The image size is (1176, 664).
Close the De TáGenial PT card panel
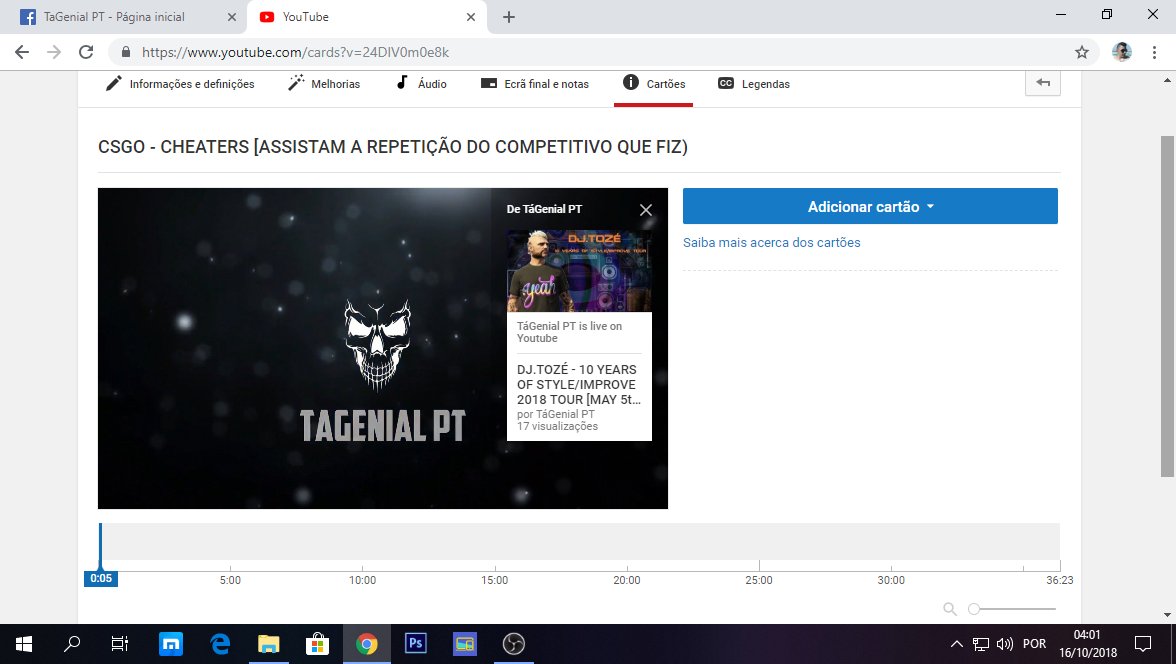click(646, 210)
